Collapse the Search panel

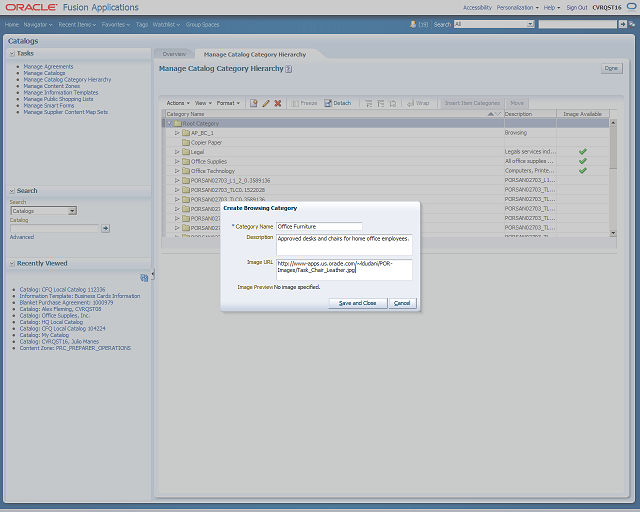tap(12, 191)
